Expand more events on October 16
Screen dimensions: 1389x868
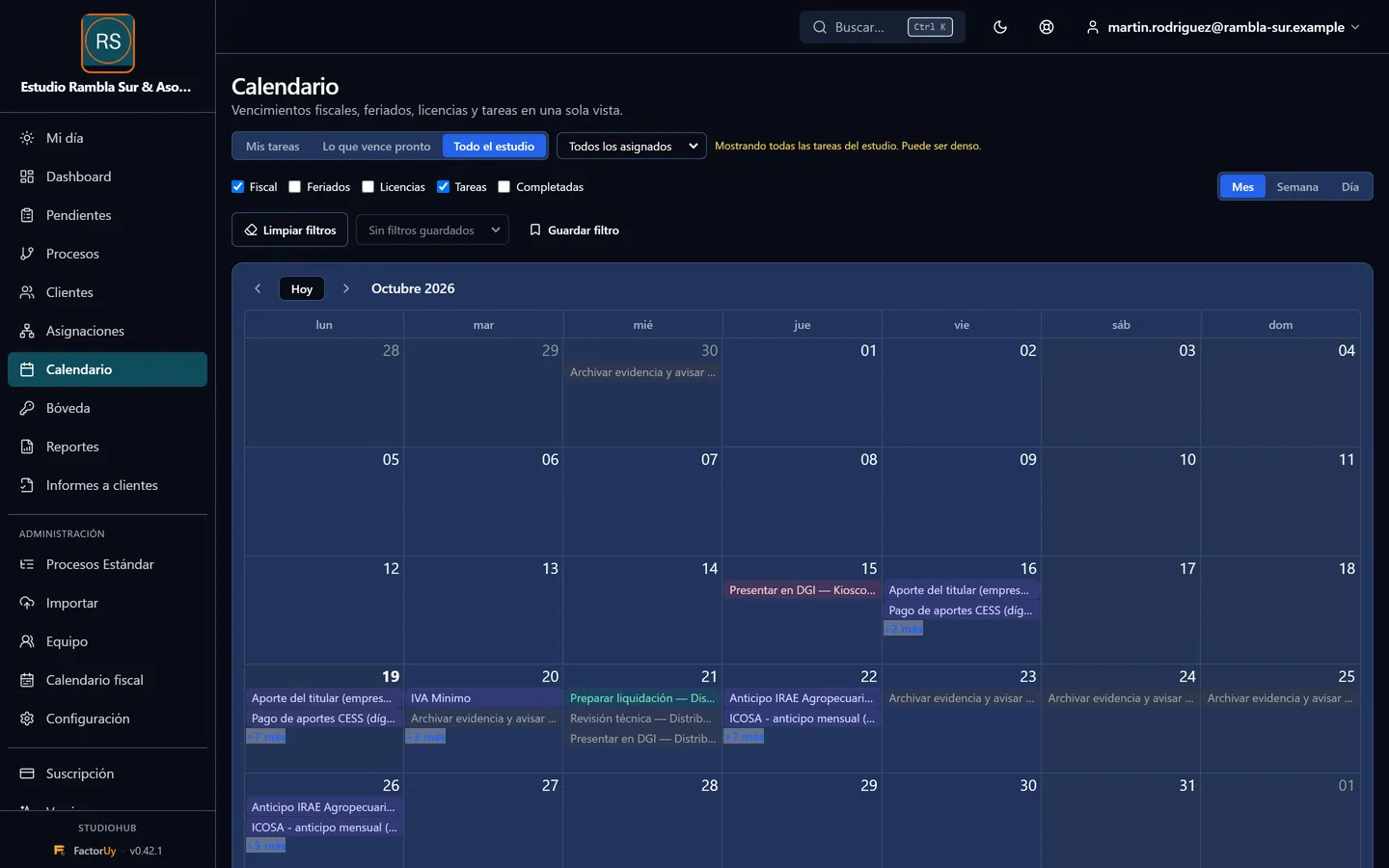pos(904,629)
